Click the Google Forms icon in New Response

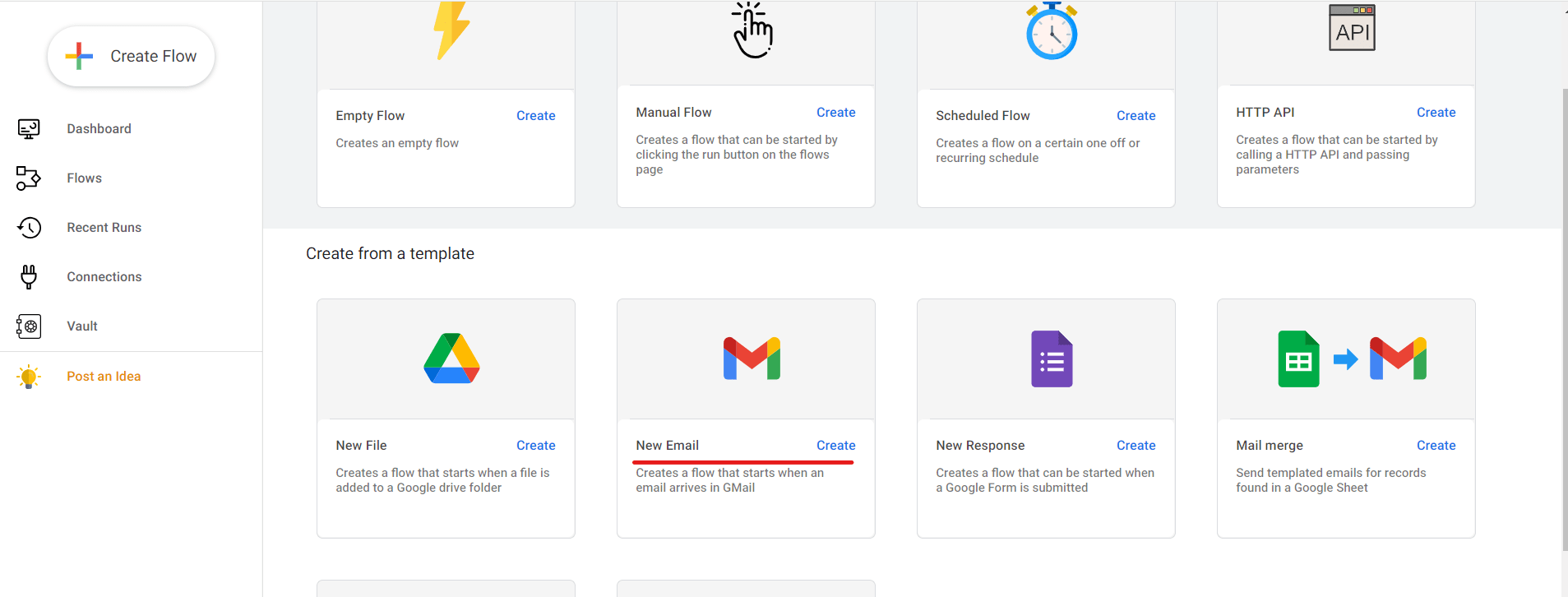click(1052, 359)
